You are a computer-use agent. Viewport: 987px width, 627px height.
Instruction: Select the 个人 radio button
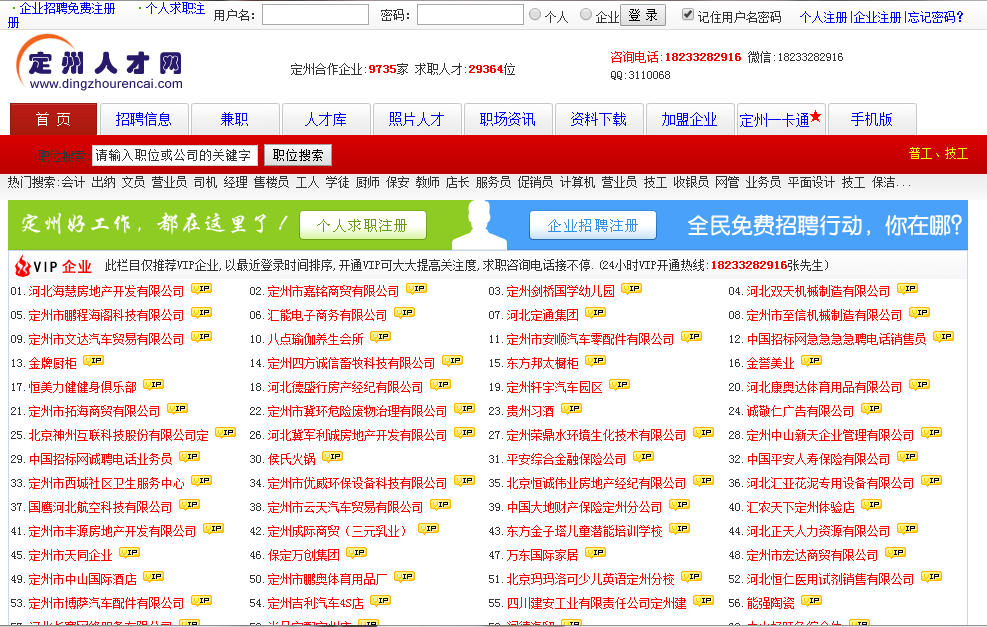coord(535,14)
